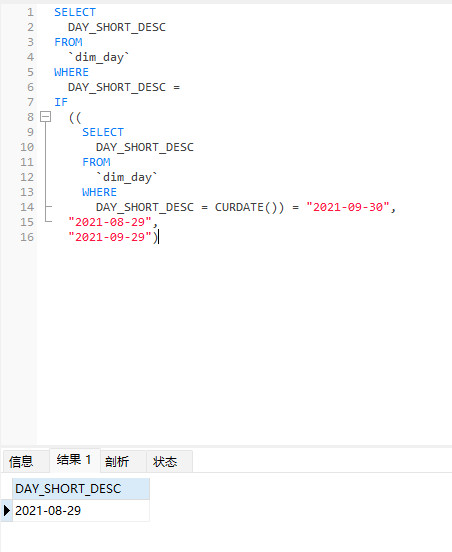Open the 剖析 tab

point(123,461)
